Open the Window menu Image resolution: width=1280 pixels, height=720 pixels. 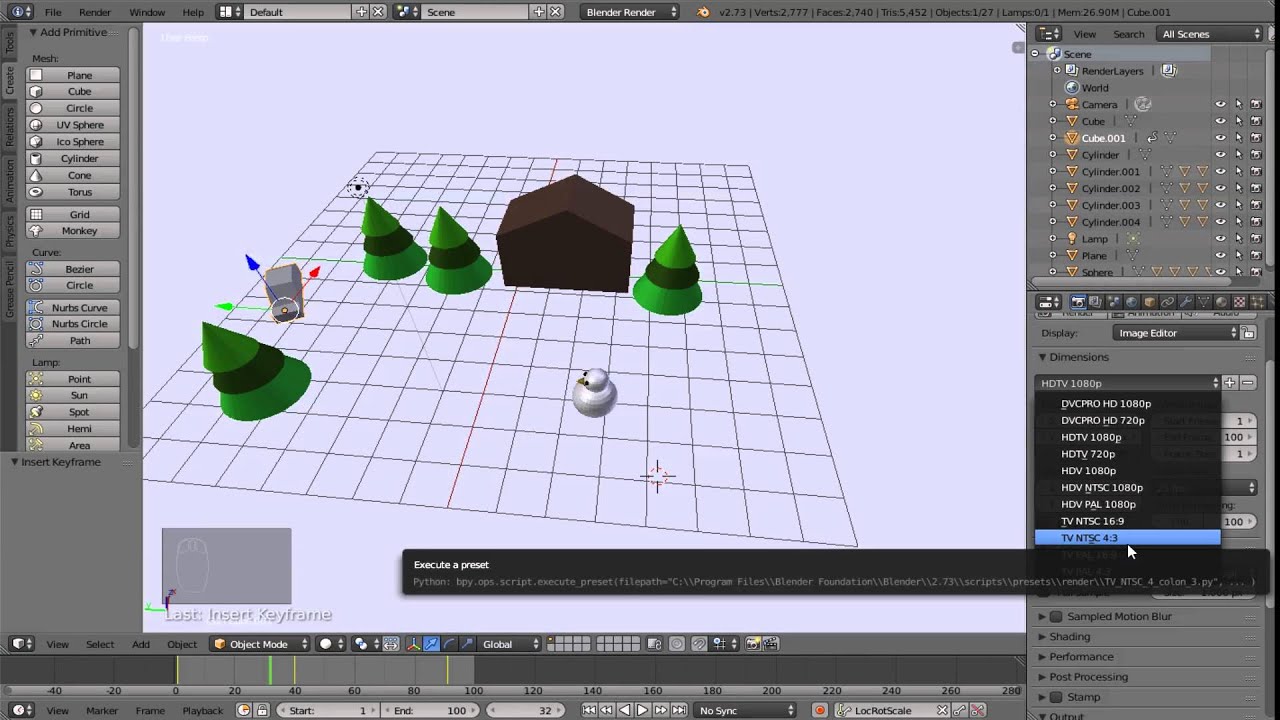[x=147, y=12]
